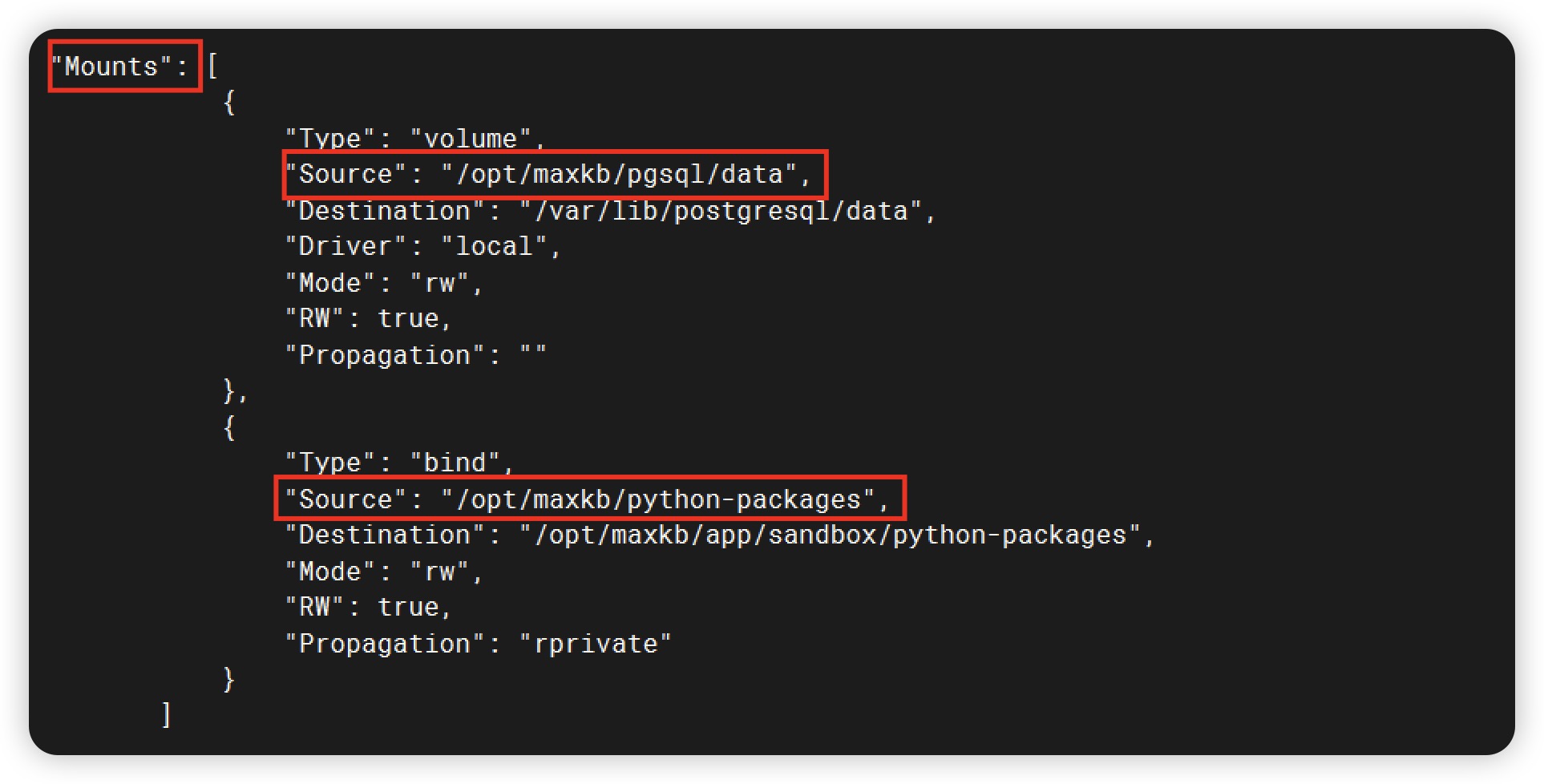The image size is (1544, 784).
Task: Select the /opt/maxkb/python-packages source line
Action: click(588, 499)
